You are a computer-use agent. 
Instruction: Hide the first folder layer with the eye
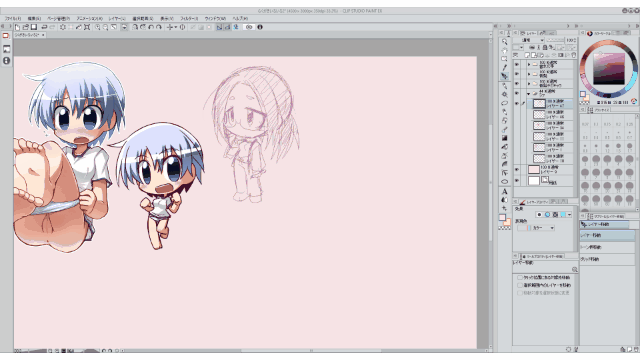tap(517, 64)
